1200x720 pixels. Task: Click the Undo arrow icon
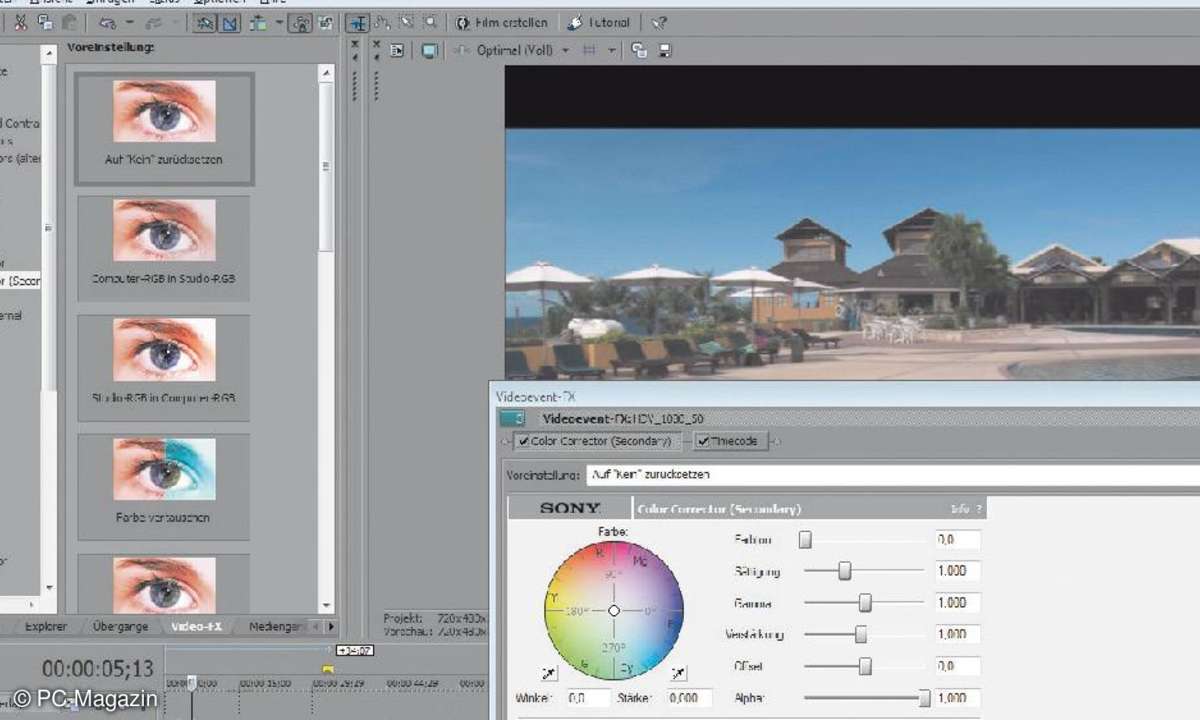pos(106,22)
